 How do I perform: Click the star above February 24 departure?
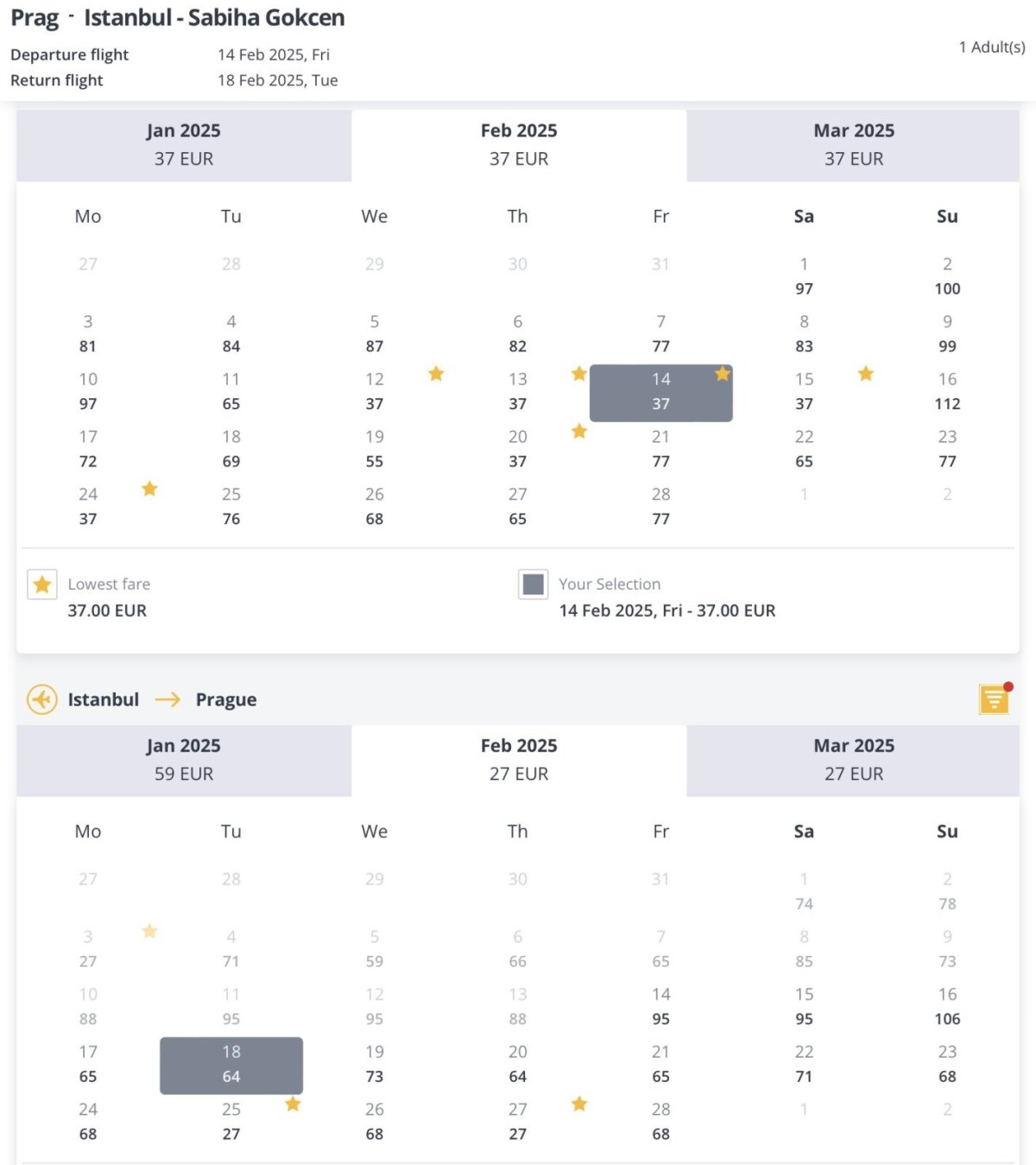point(149,489)
